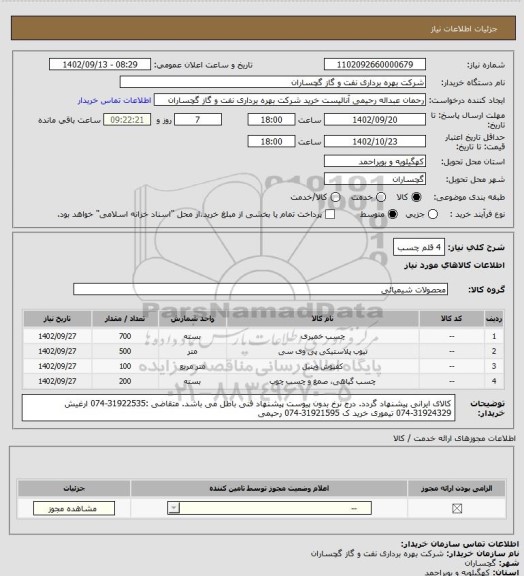This screenshot has width=524, height=576.
Task: Click the request creator field
Action: coord(290,100)
